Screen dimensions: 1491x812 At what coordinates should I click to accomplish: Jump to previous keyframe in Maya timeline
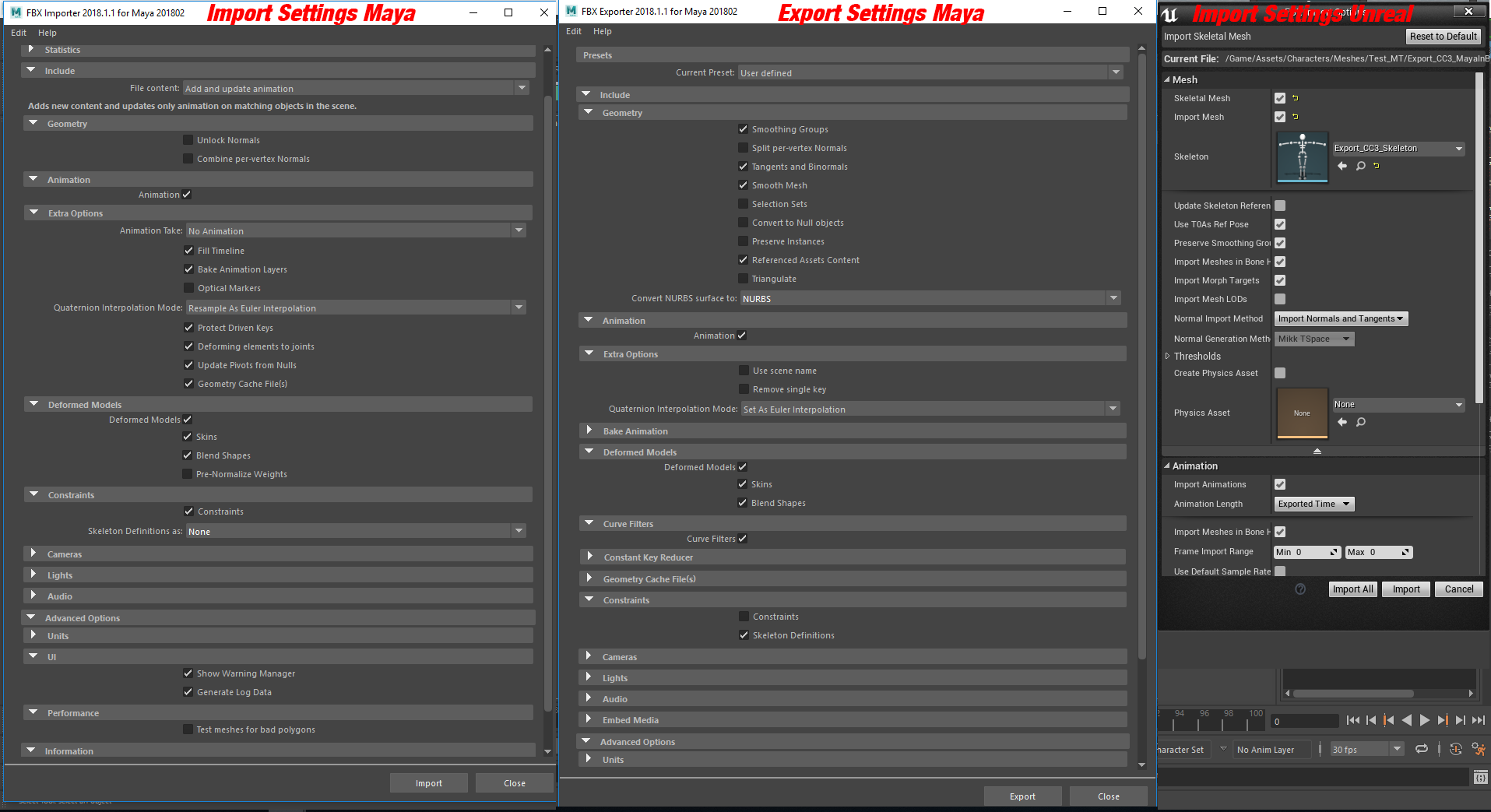tap(1388, 720)
